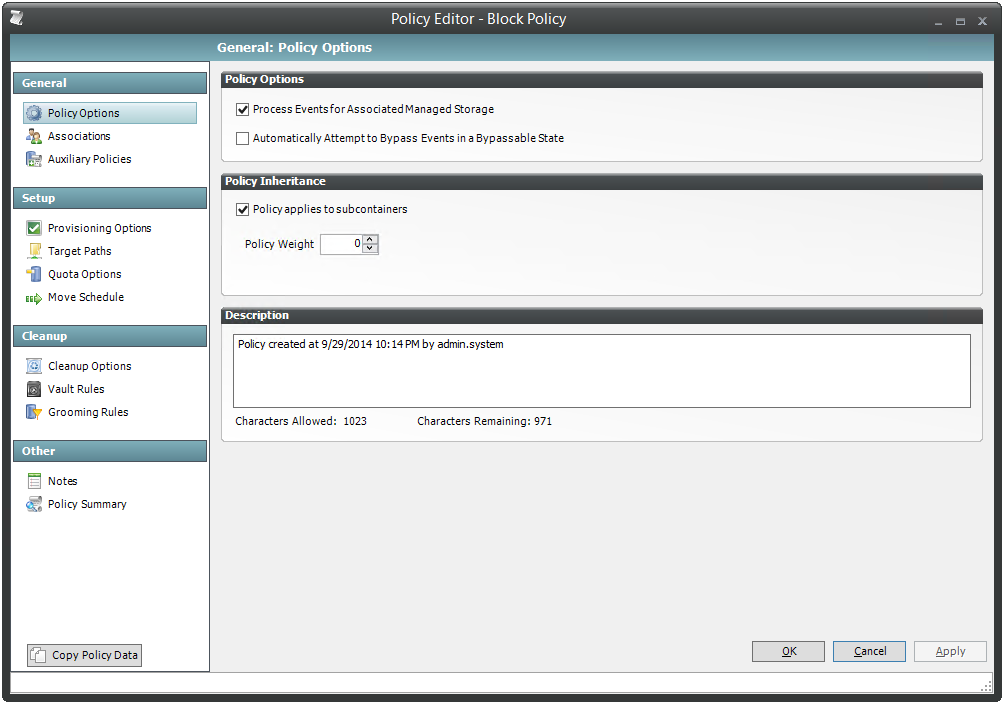Minimize the Policy Editor window
Image resolution: width=1004 pixels, height=704 pixels.
point(939,22)
